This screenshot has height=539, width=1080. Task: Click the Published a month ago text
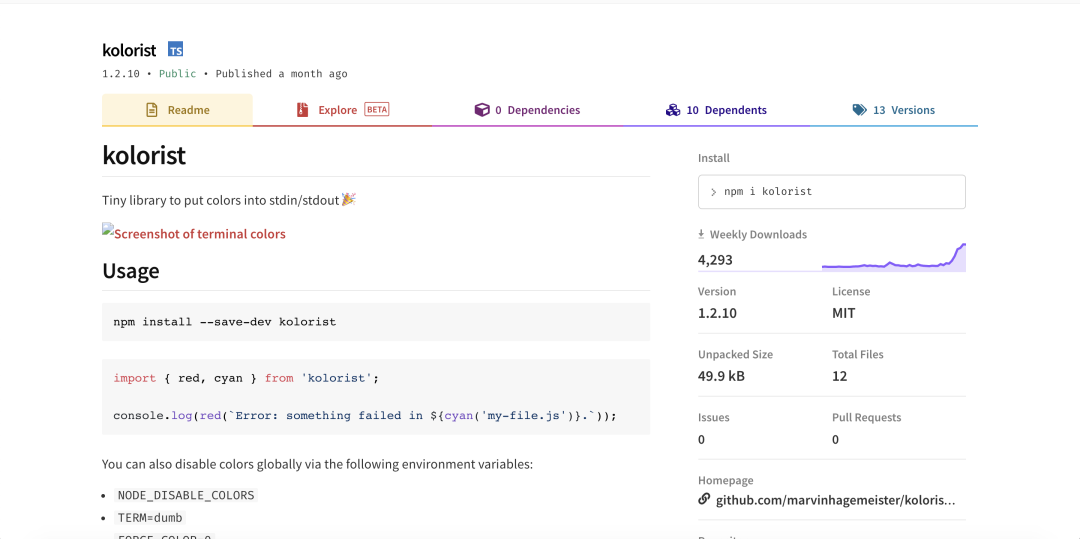282,74
